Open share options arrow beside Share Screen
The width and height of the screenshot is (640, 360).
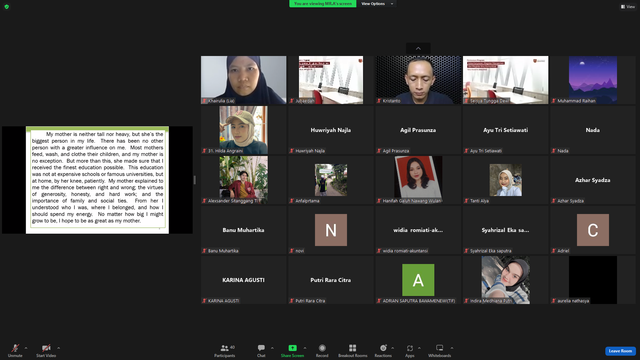[x=305, y=348]
